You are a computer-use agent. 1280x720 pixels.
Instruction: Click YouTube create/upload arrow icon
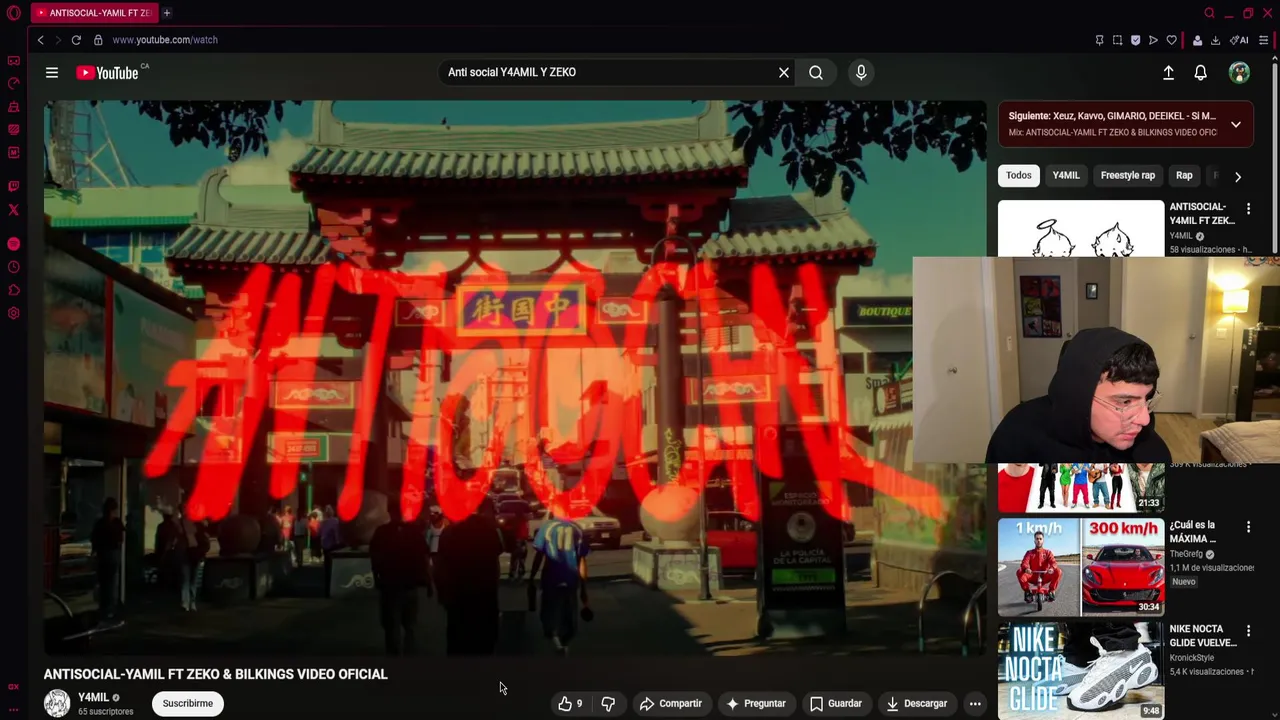(x=1168, y=72)
